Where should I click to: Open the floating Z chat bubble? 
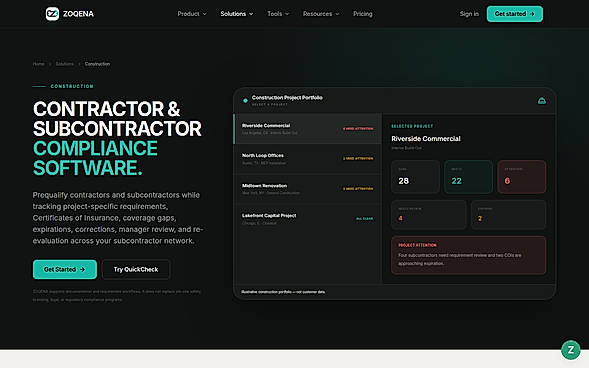pyautogui.click(x=571, y=350)
